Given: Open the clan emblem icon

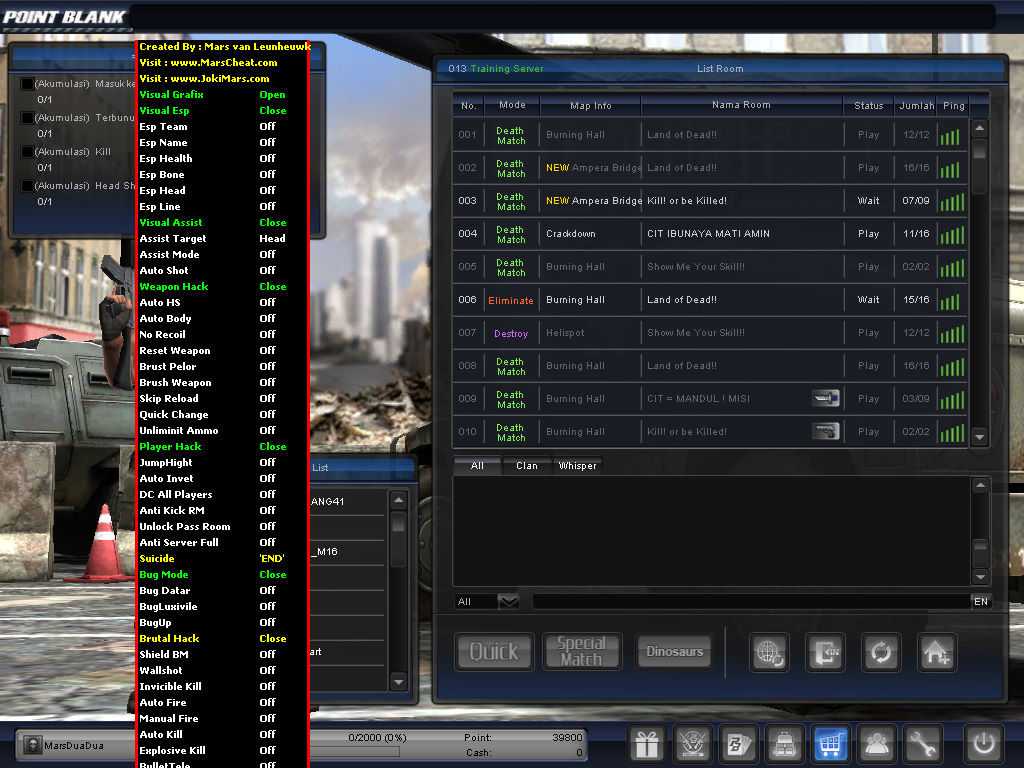Looking at the screenshot, I should [693, 743].
